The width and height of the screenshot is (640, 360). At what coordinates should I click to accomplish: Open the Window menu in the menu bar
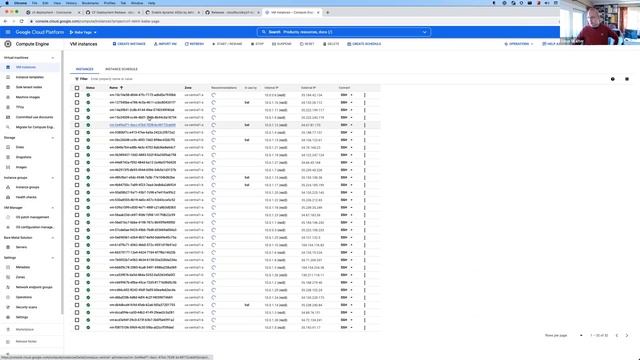[x=137, y=3]
